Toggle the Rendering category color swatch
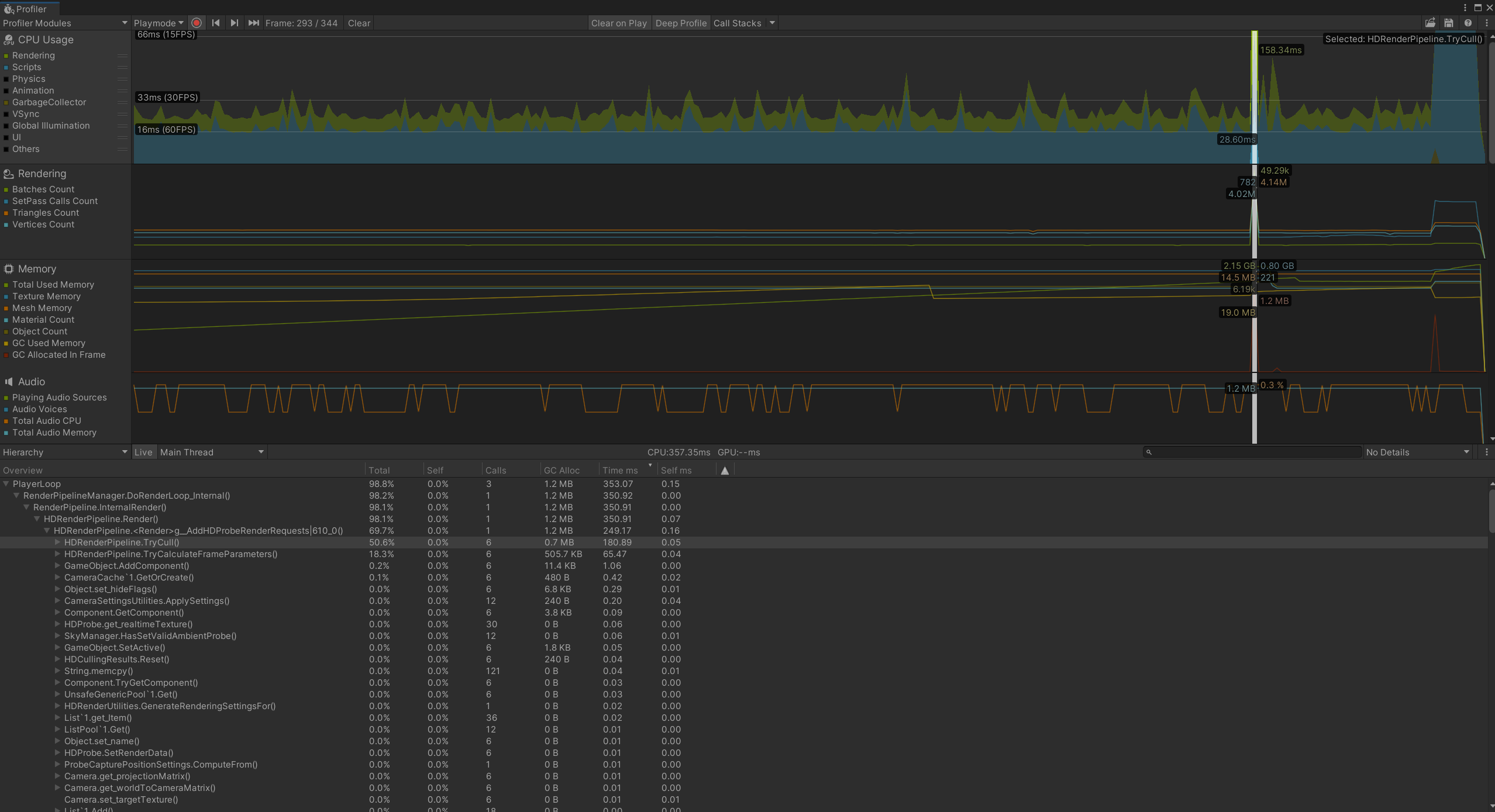This screenshot has width=1495, height=812. point(6,56)
